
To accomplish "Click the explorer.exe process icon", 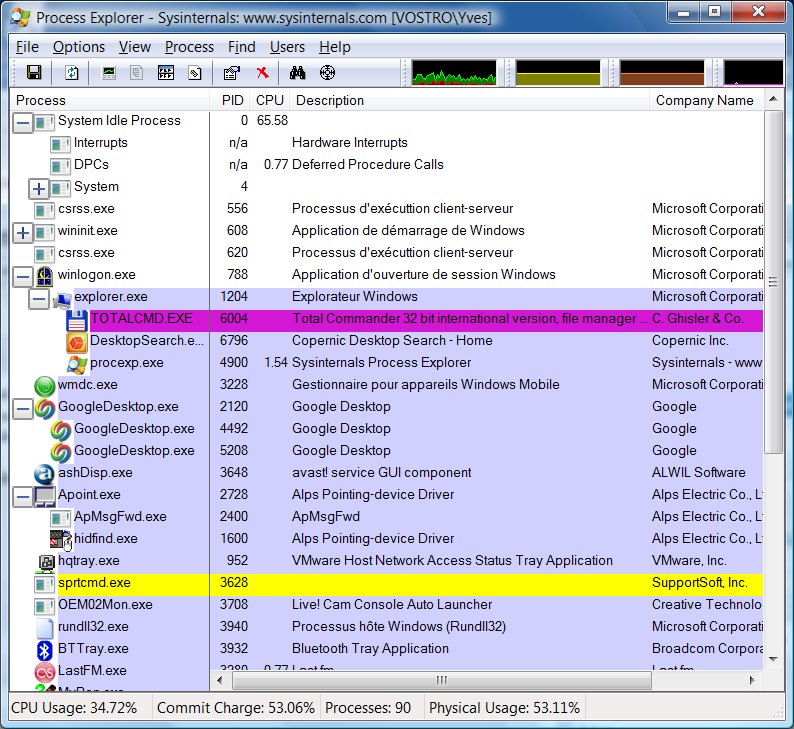I will pos(61,299).
